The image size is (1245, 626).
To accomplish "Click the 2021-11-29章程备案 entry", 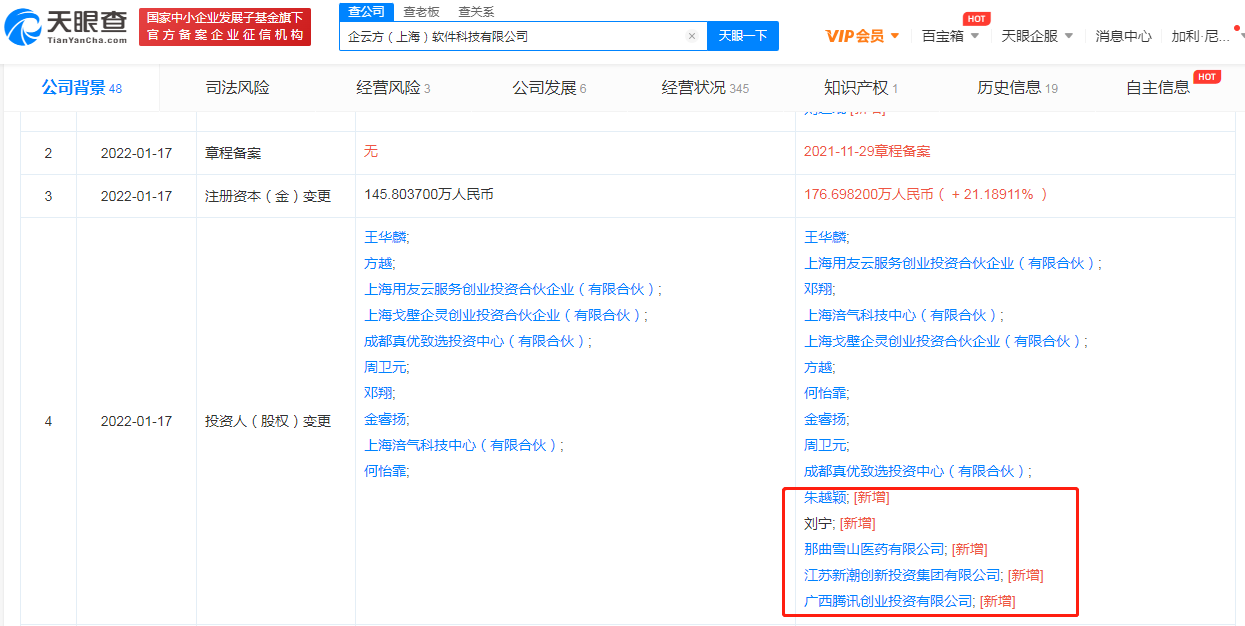I will [x=867, y=151].
